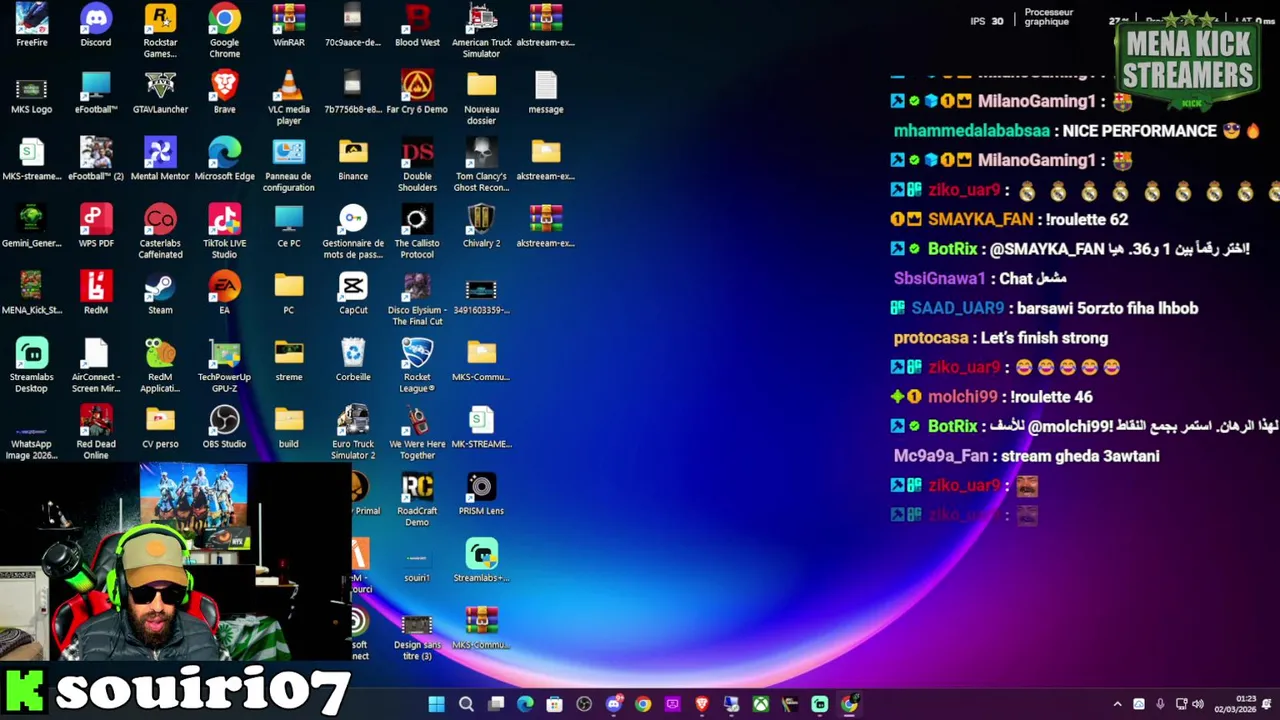Open Task View on the taskbar

point(496,704)
